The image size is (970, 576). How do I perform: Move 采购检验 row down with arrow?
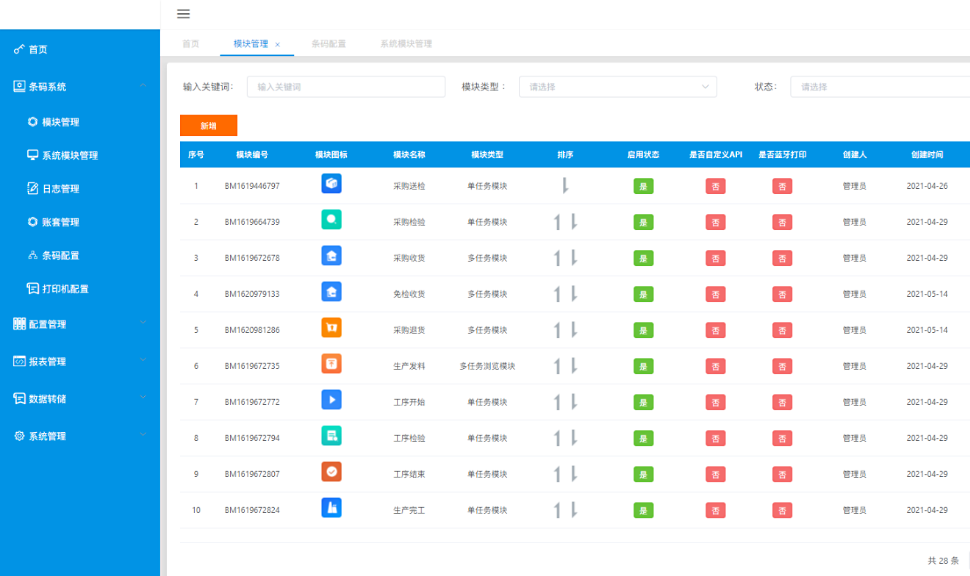pyautogui.click(x=573, y=222)
